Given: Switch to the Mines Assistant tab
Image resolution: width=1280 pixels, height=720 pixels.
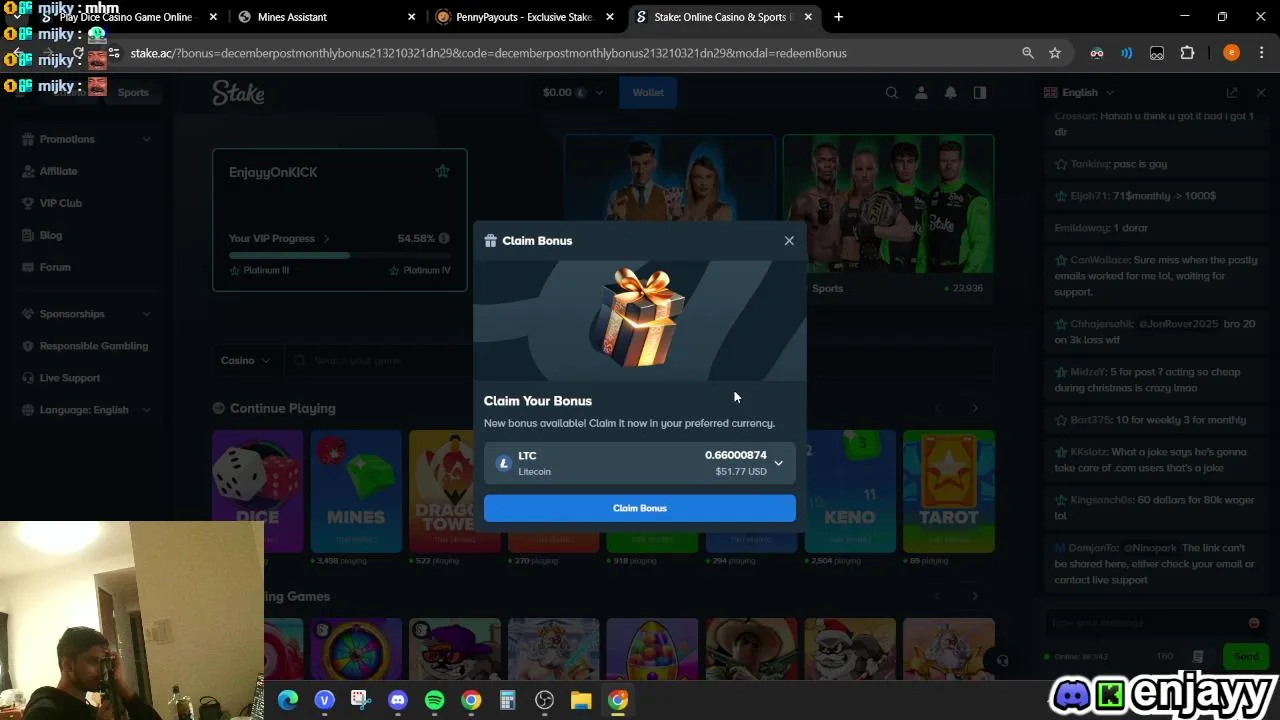Looking at the screenshot, I should [x=325, y=17].
